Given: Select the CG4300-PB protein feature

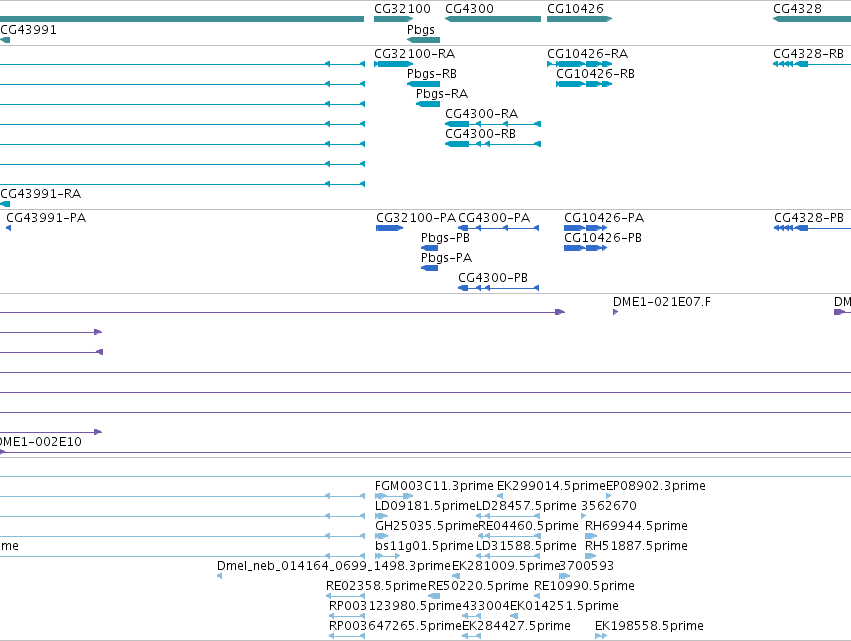Looking at the screenshot, I should [x=499, y=288].
